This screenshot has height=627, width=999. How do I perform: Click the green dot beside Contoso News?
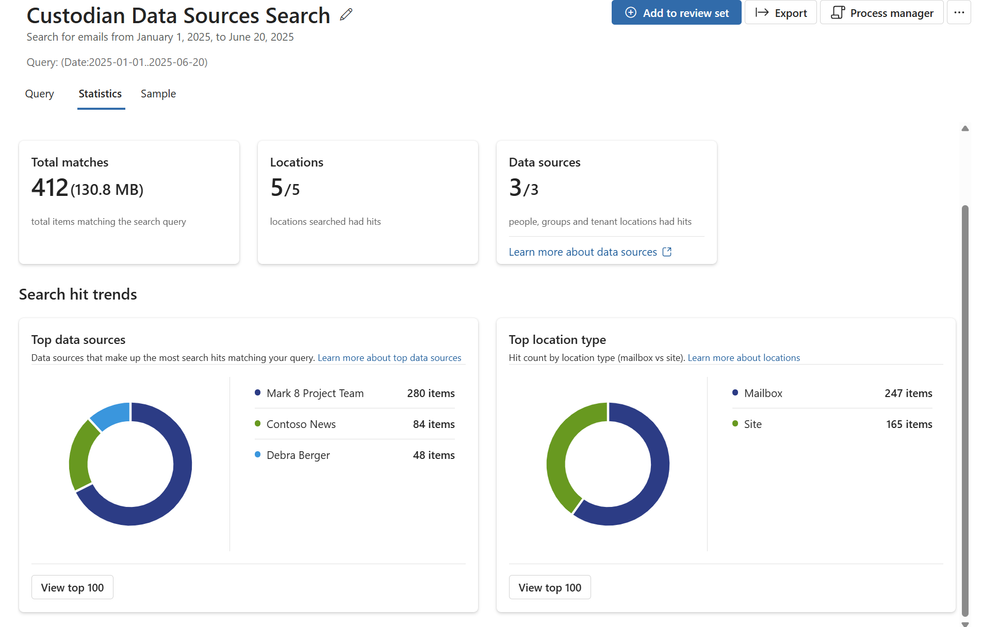click(x=258, y=424)
